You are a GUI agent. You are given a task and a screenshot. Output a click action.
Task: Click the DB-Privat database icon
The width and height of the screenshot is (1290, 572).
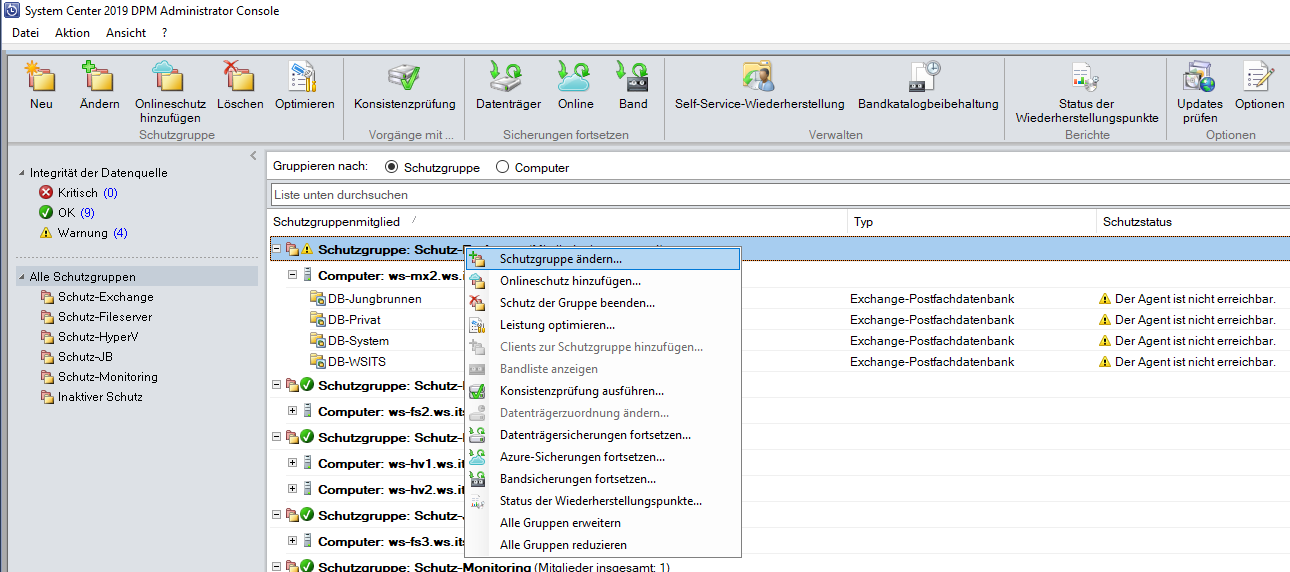pos(318,319)
